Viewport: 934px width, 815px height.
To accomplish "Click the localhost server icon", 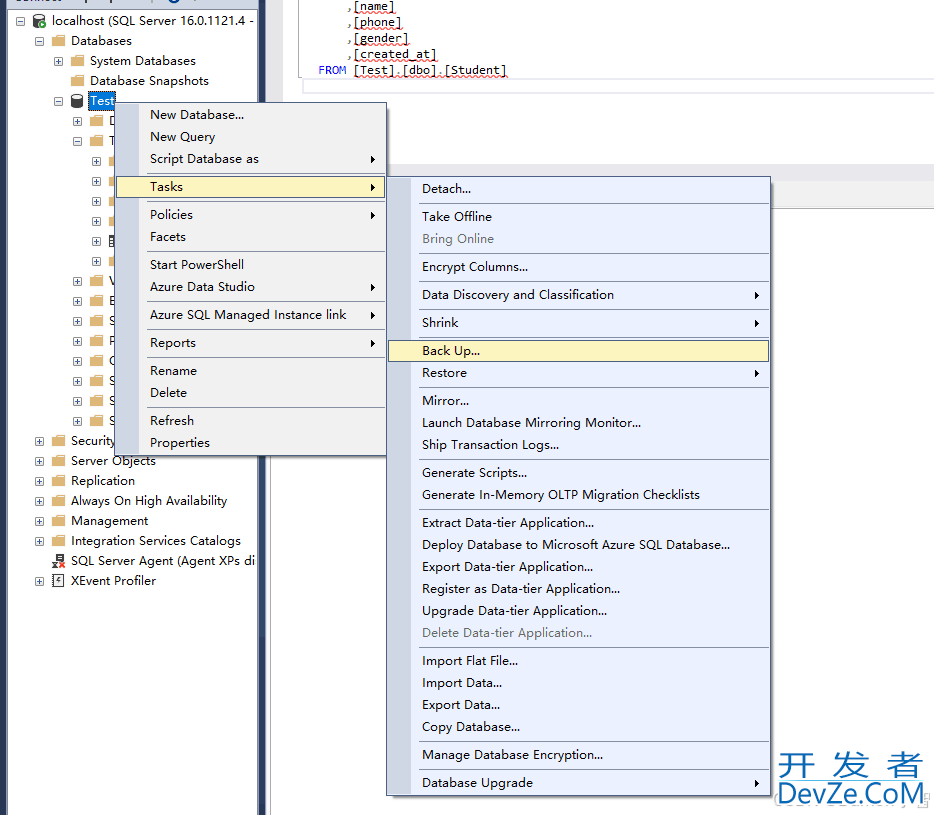I will pyautogui.click(x=39, y=21).
